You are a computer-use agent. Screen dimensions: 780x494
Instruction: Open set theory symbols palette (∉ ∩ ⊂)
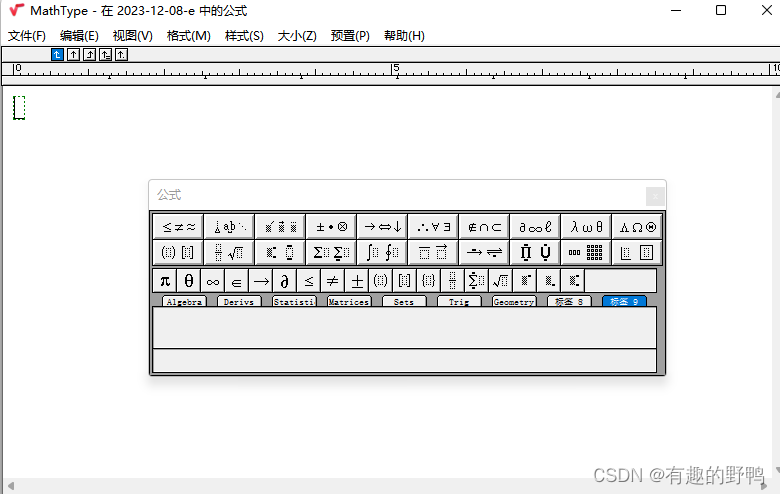click(484, 227)
